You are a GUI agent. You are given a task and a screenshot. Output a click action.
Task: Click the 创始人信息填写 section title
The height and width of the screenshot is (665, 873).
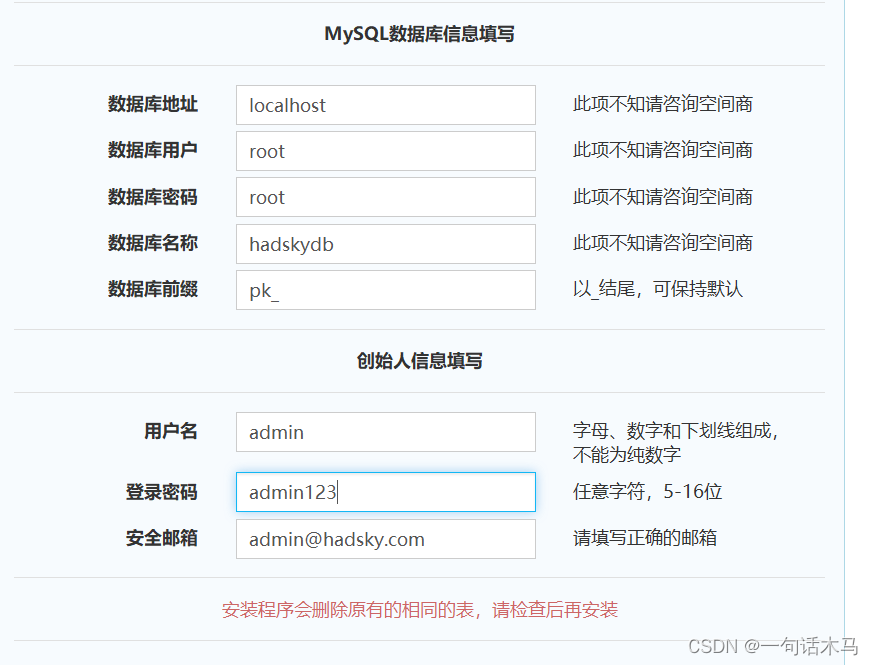tap(417, 360)
